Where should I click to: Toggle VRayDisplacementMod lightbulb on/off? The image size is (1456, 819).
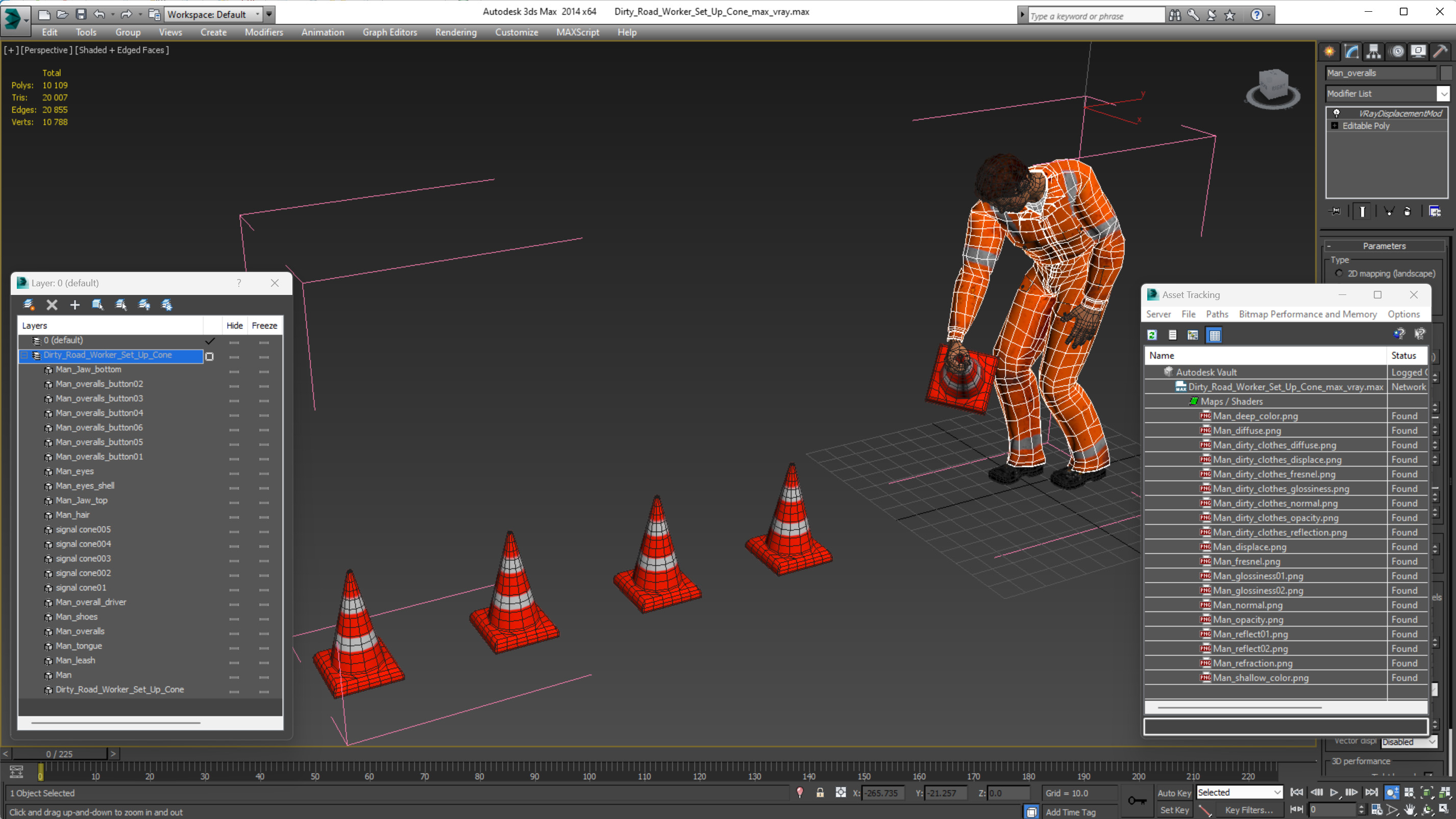(1336, 113)
